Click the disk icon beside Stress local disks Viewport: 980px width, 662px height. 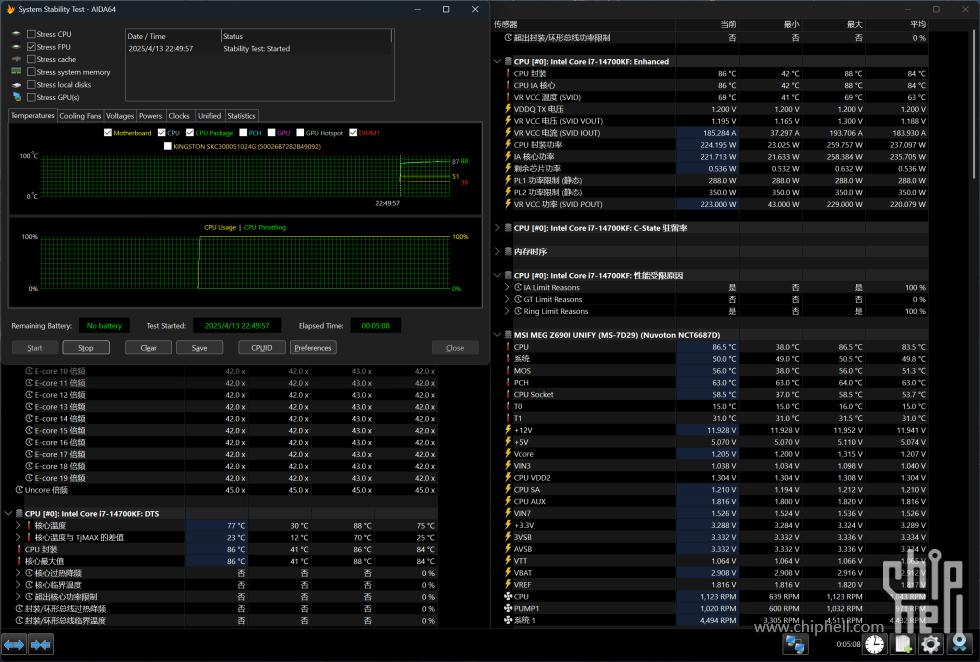point(16,84)
